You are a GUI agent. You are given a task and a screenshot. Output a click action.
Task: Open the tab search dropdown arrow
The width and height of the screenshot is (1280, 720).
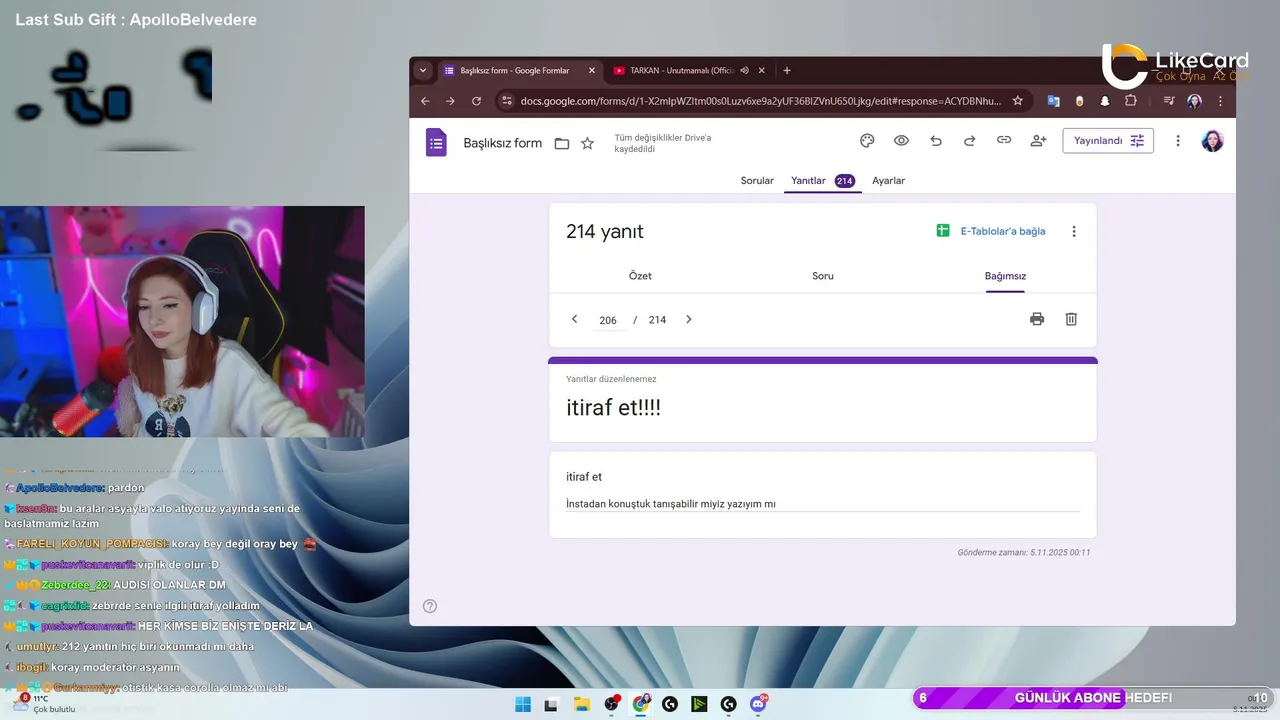click(x=423, y=71)
